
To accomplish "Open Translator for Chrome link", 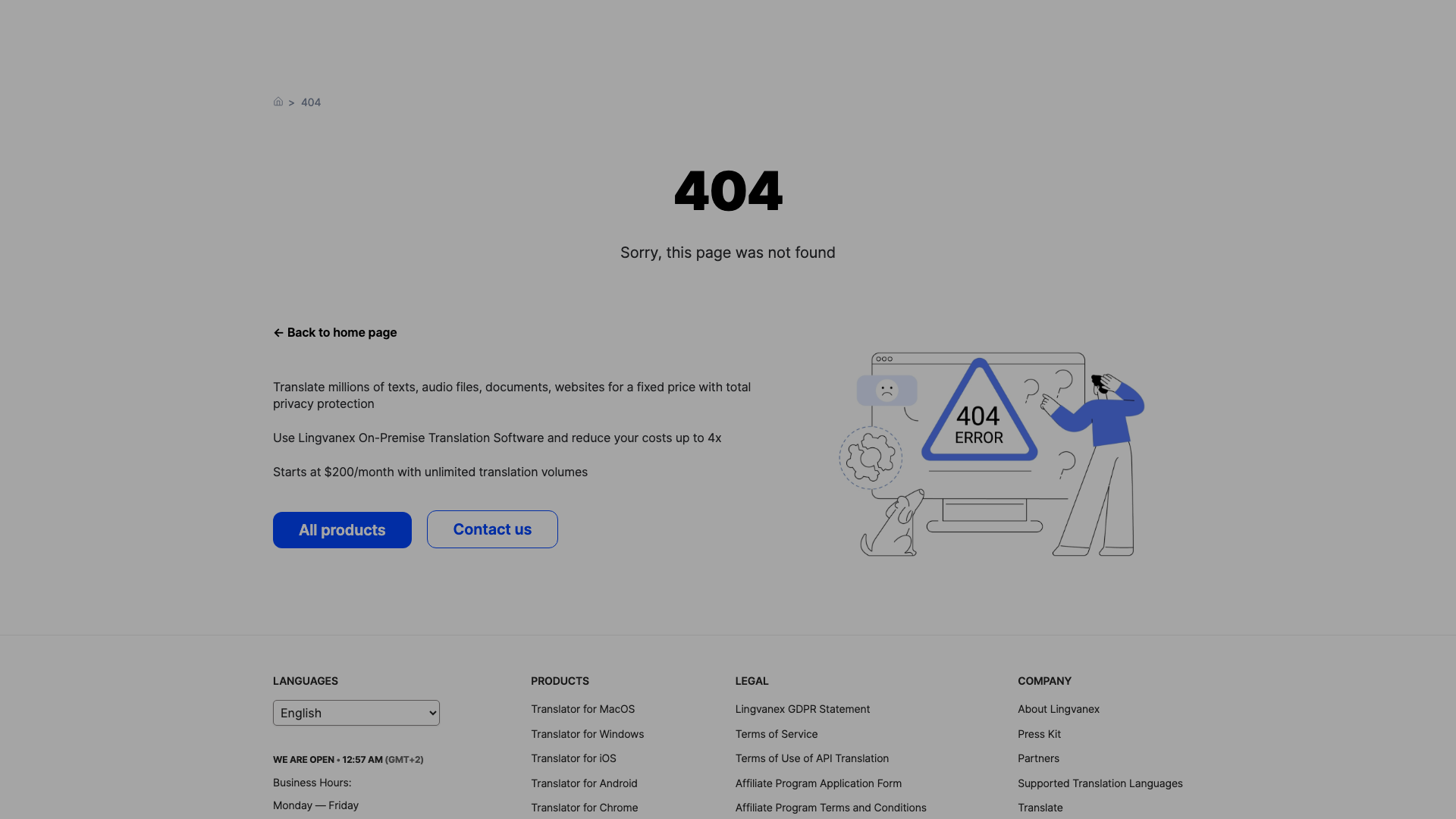I will point(584,808).
